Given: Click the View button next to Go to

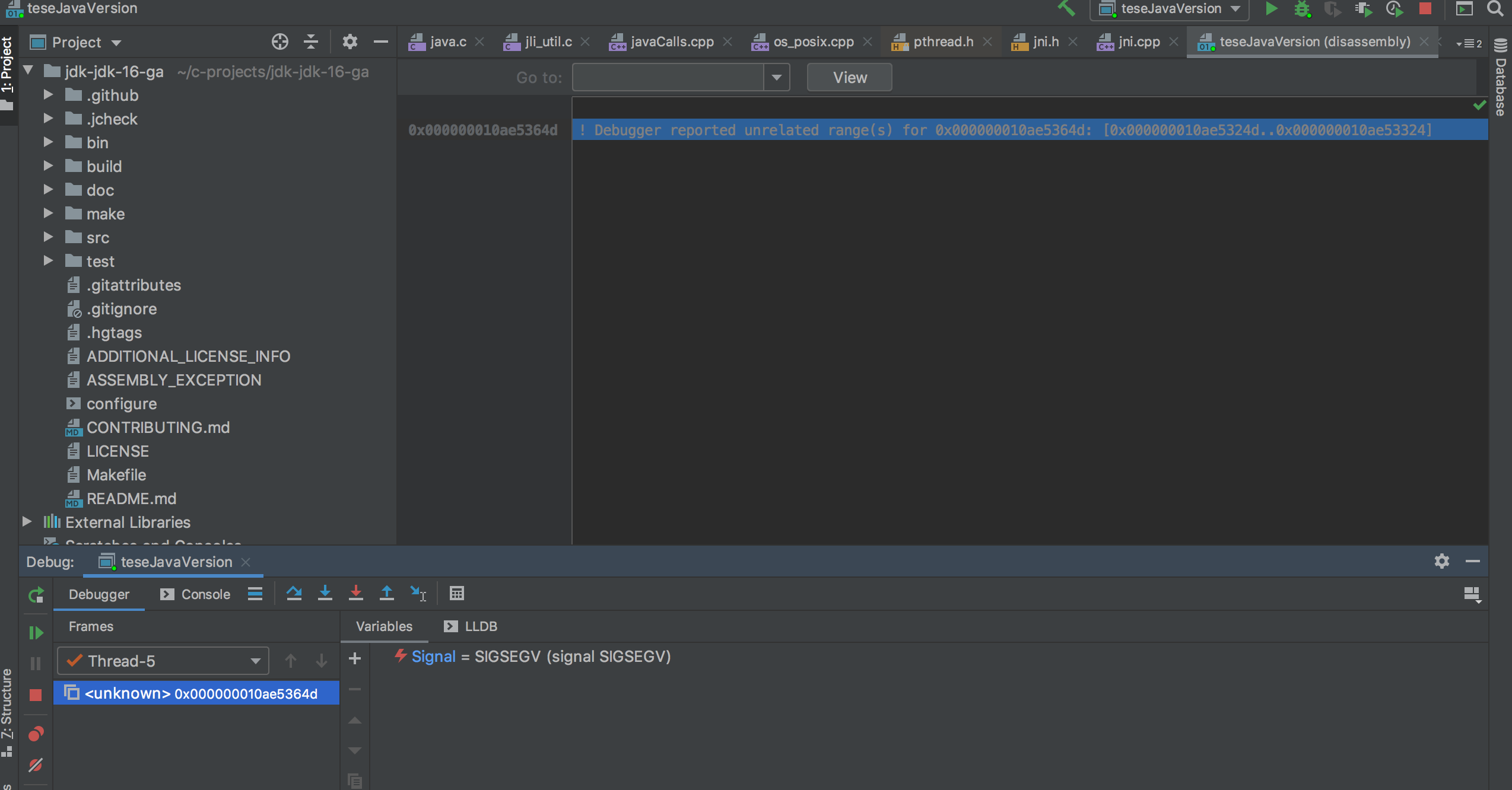Looking at the screenshot, I should (x=849, y=77).
